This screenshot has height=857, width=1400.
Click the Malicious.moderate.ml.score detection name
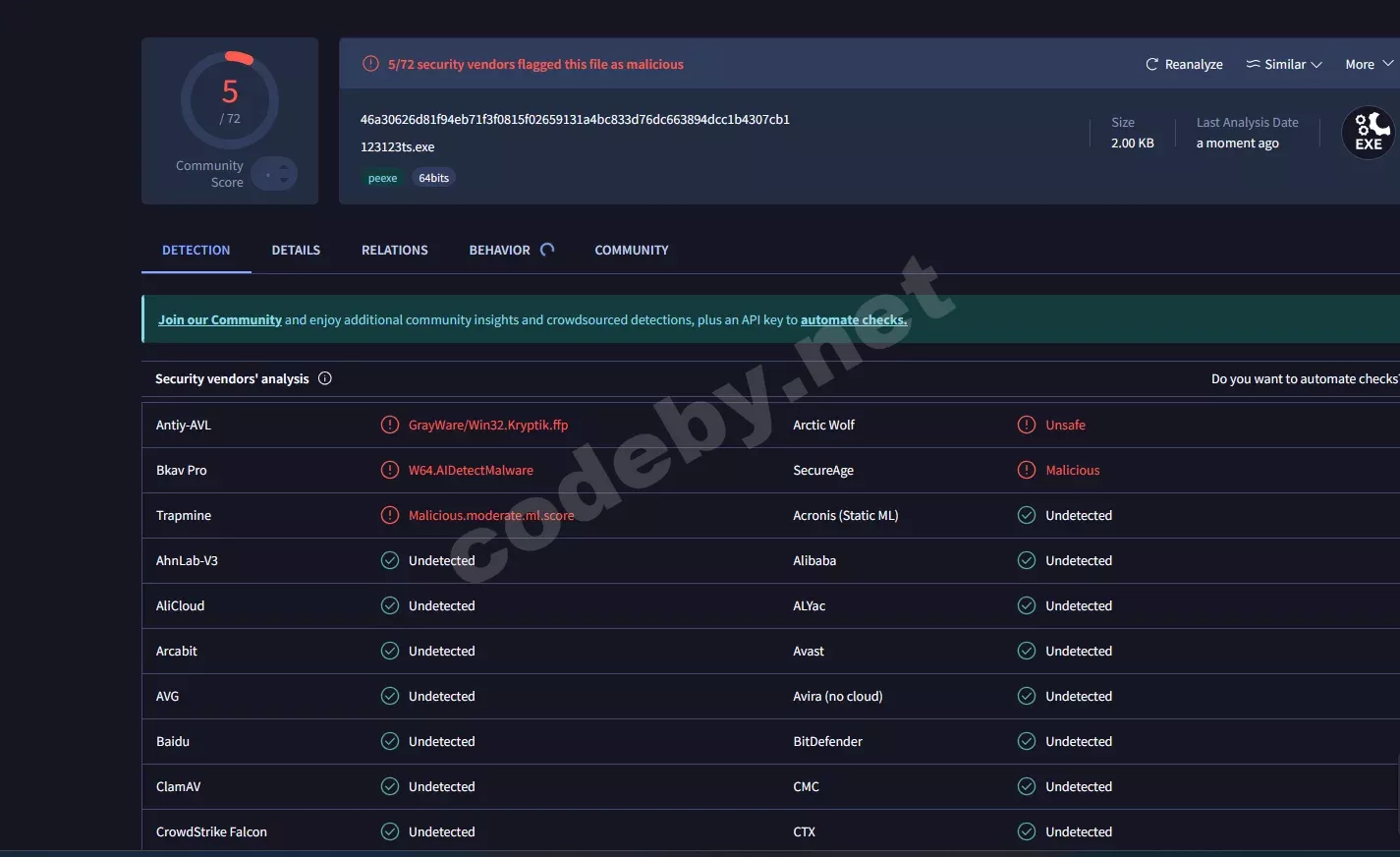click(x=491, y=515)
